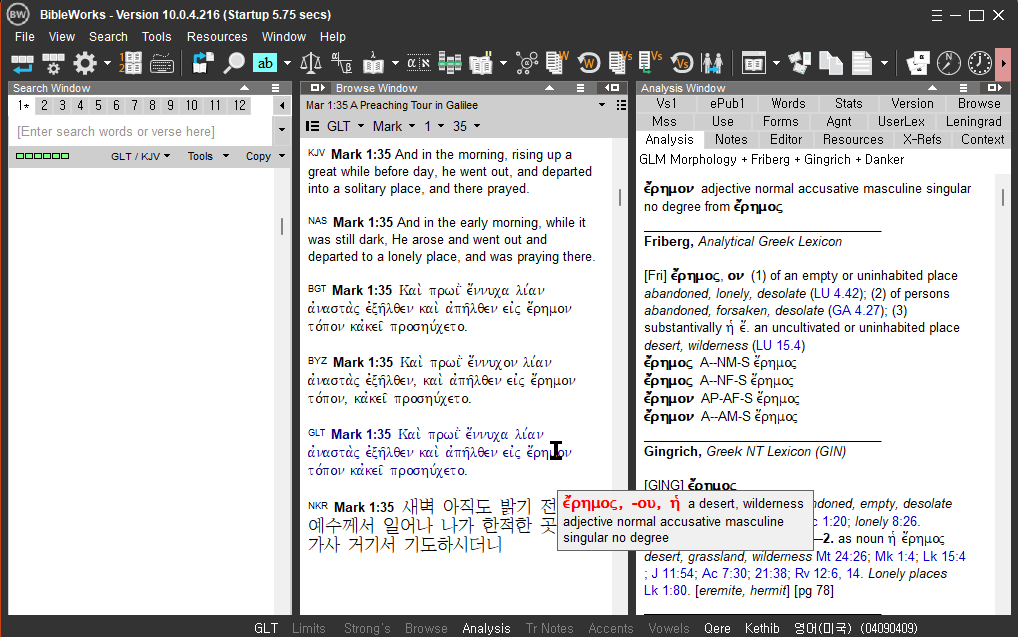This screenshot has height=637, width=1018.
Task: Select search tab 5
Action: (x=98, y=105)
